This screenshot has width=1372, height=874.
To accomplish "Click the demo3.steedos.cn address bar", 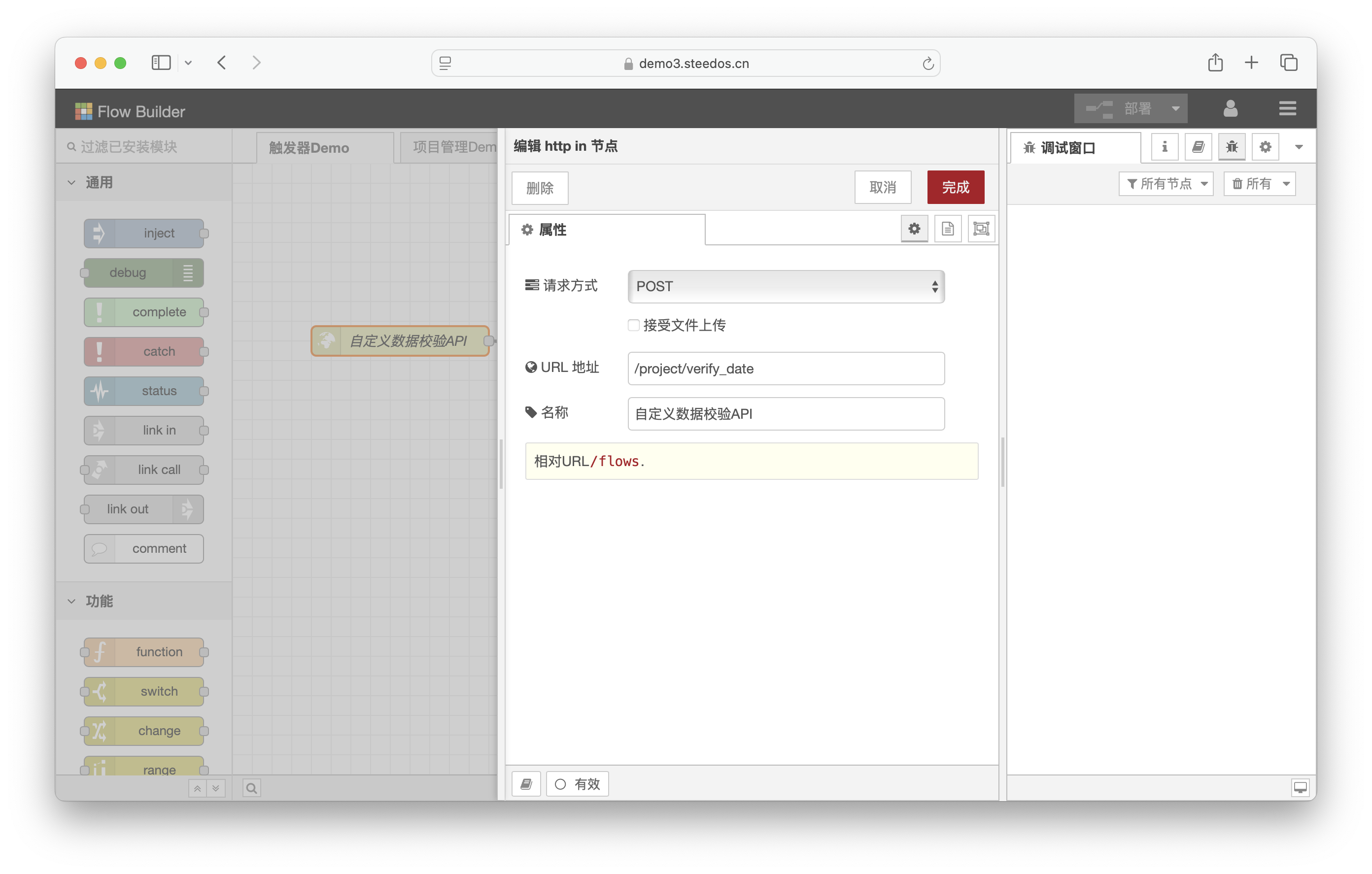I will (686, 63).
